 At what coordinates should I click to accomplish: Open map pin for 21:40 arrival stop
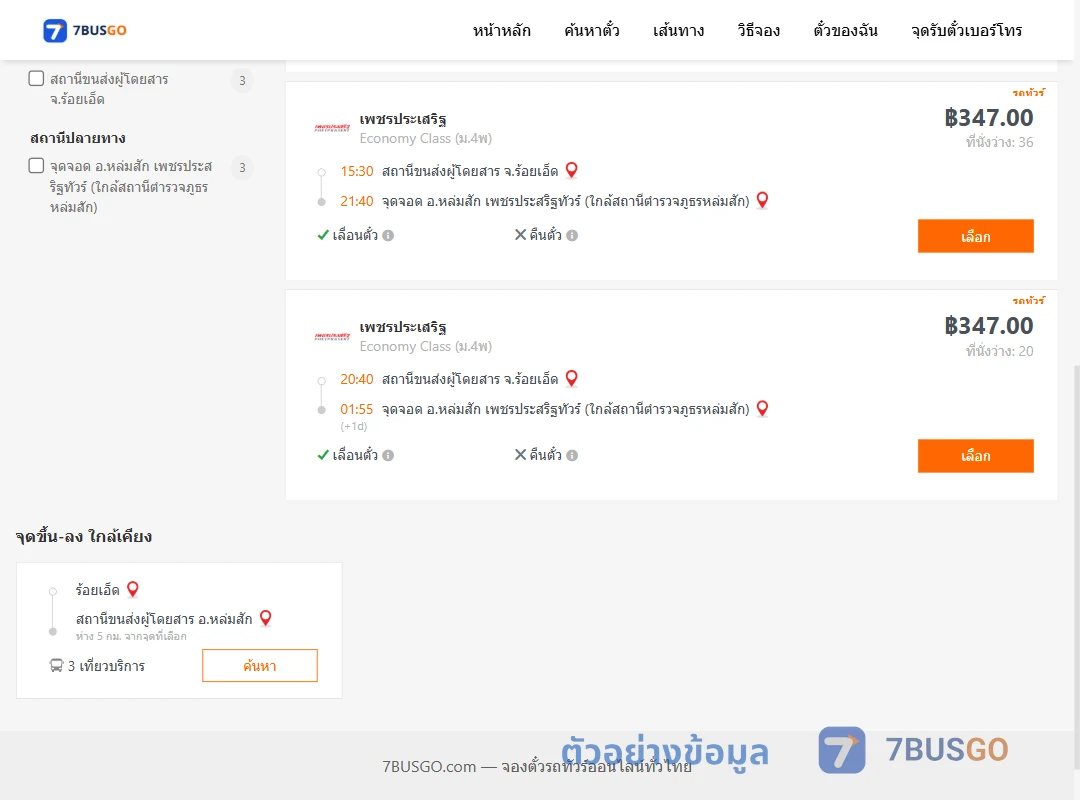762,200
